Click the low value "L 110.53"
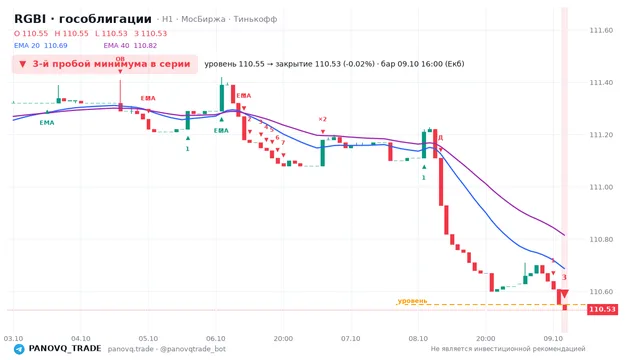This screenshot has width=640, height=360. [111, 33]
